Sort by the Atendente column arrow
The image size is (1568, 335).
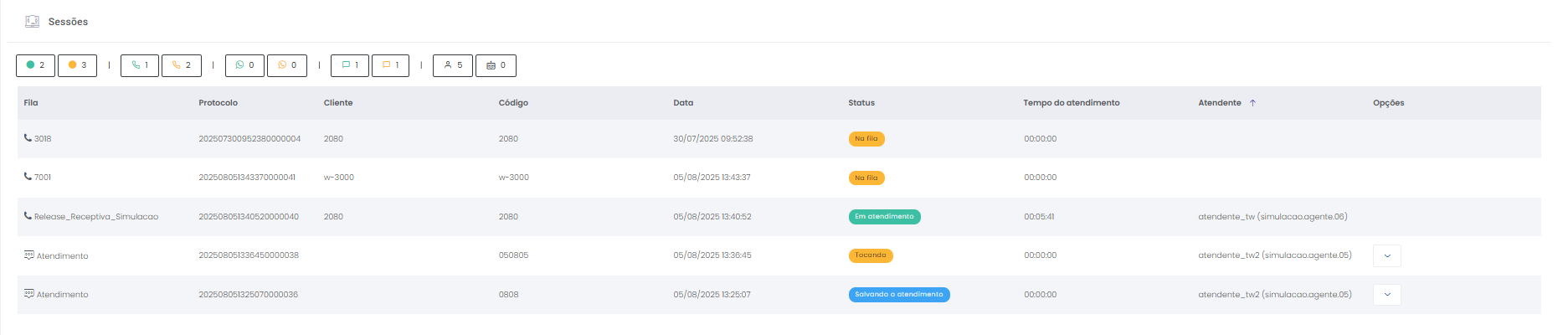pyautogui.click(x=1252, y=103)
